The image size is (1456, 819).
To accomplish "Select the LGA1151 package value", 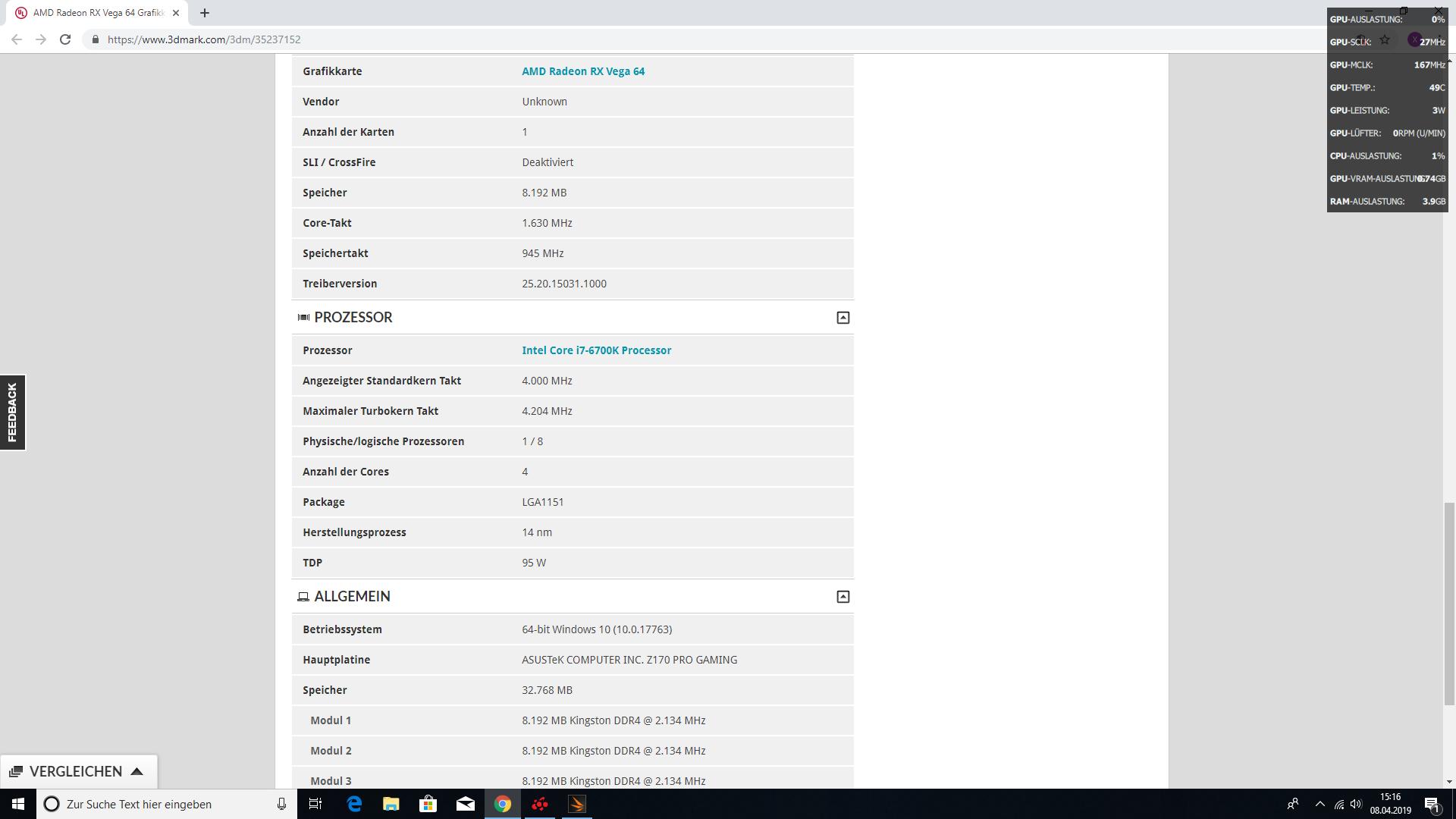I will (543, 502).
